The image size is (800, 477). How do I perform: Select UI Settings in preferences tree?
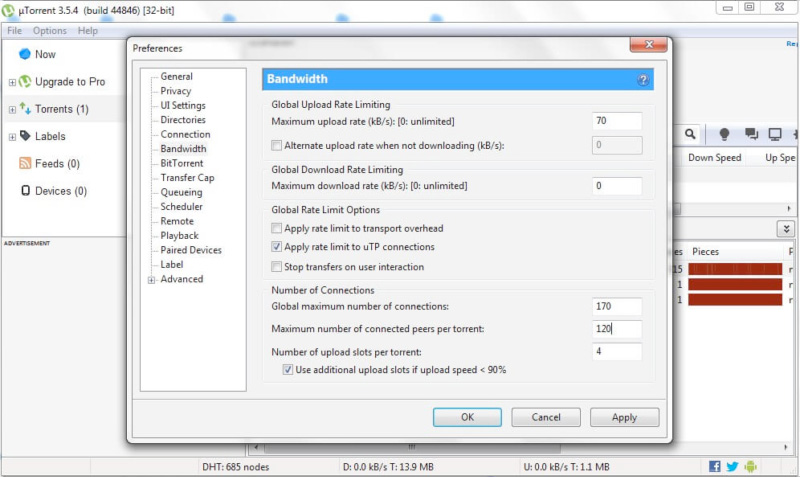coord(183,105)
